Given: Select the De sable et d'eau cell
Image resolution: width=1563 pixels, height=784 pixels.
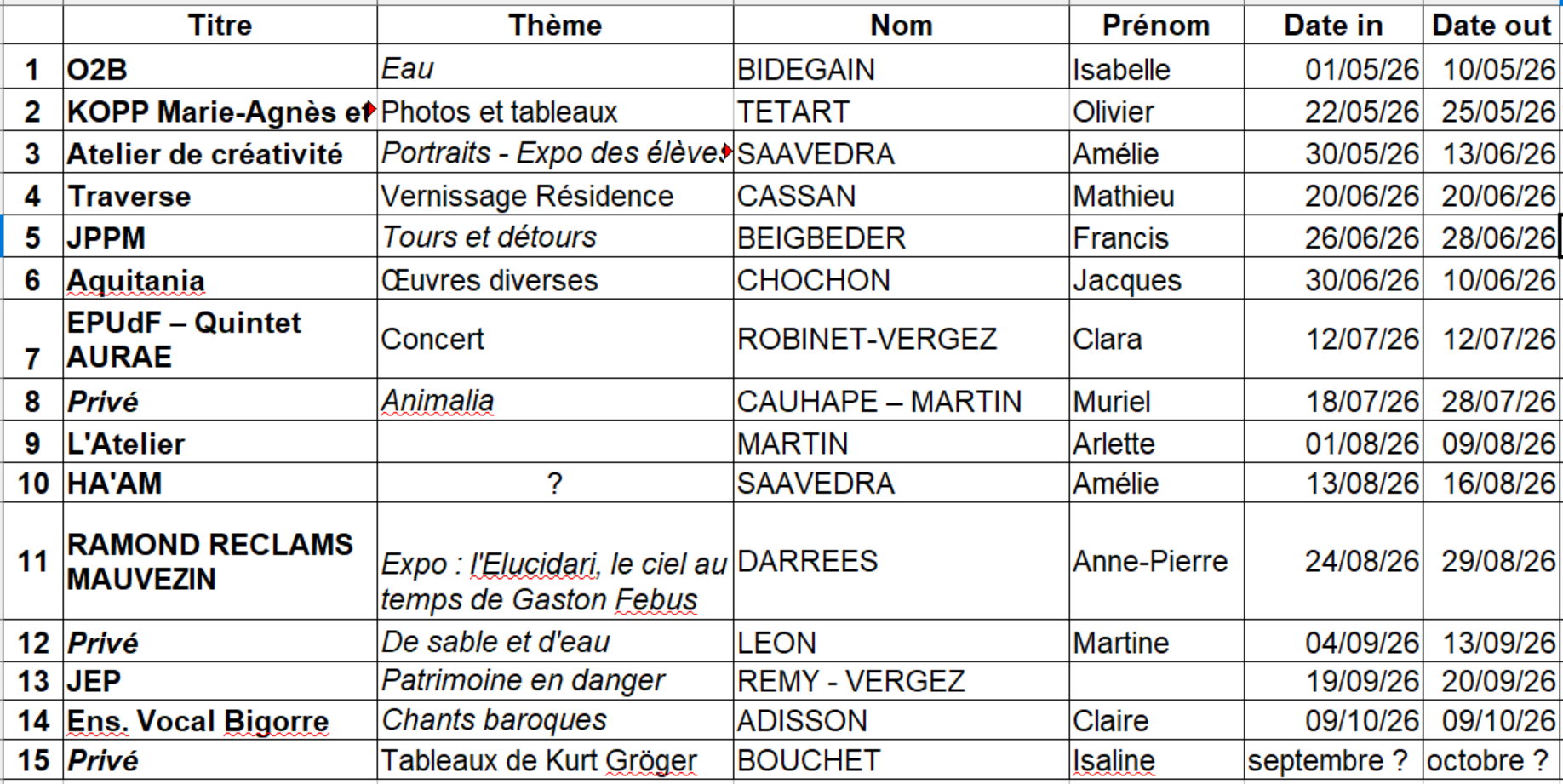Looking at the screenshot, I should click(555, 642).
